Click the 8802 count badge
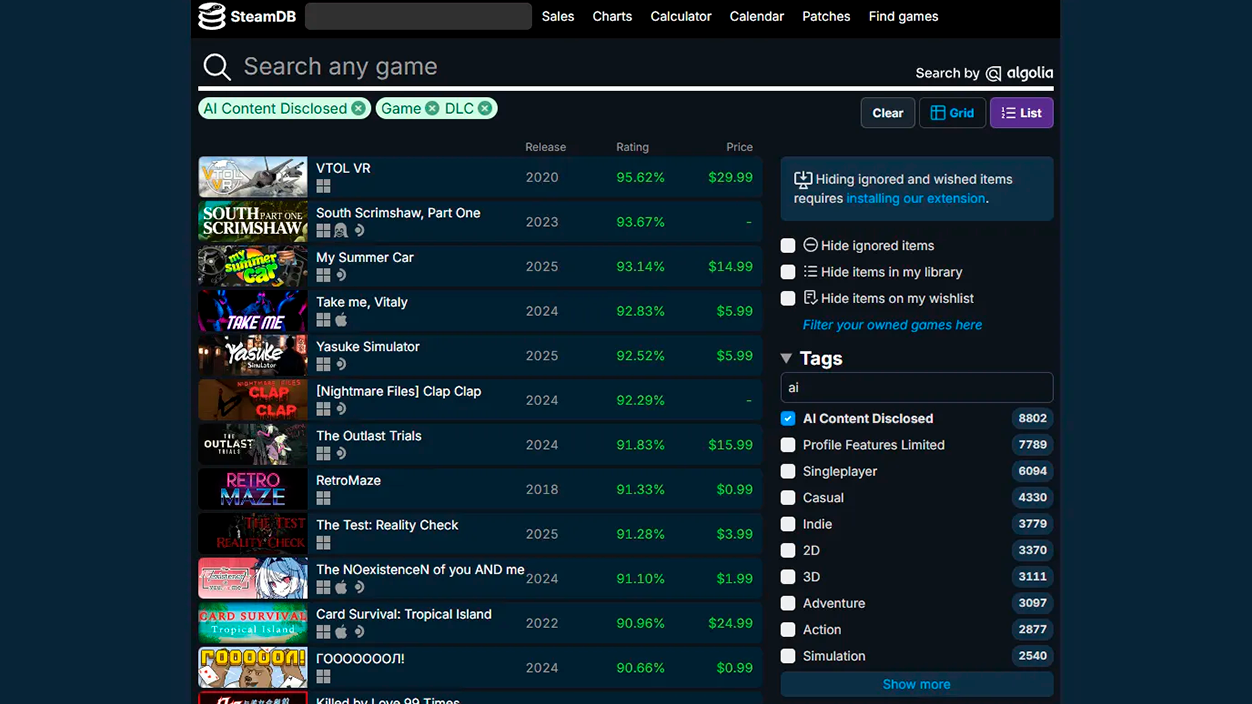 [1032, 419]
